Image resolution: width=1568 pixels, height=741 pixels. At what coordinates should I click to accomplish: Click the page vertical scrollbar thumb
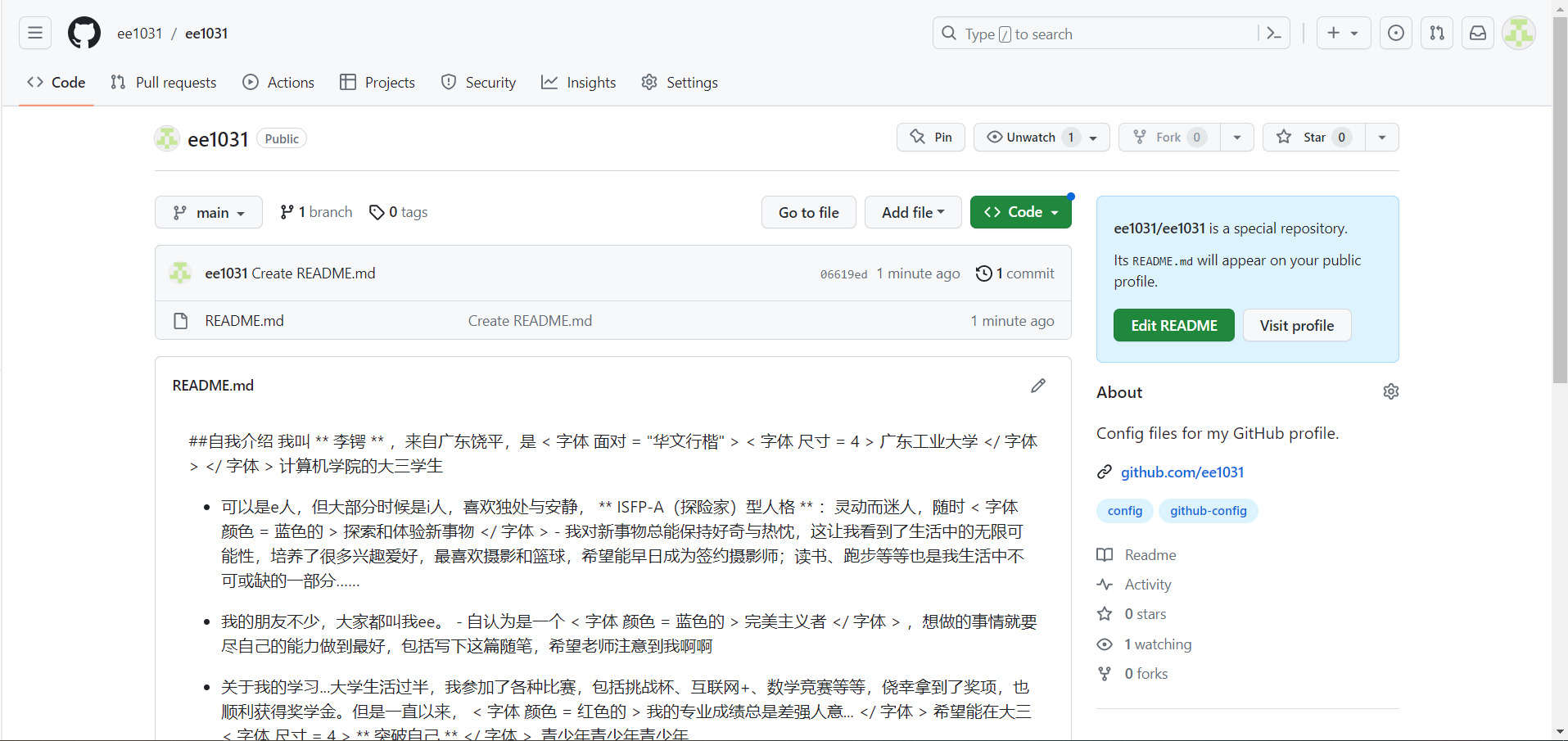pyautogui.click(x=1560, y=199)
